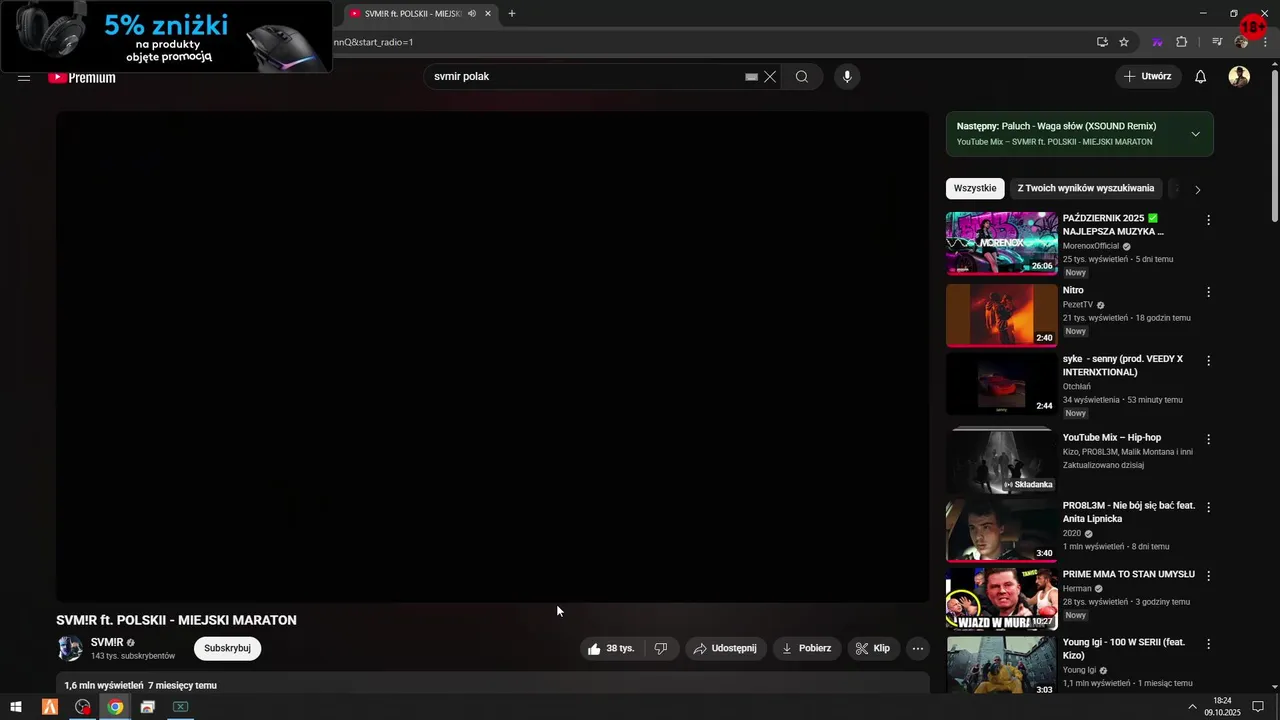
Task: Play Young Igi 100 W SERII thumbnail
Action: pyautogui.click(x=1001, y=666)
